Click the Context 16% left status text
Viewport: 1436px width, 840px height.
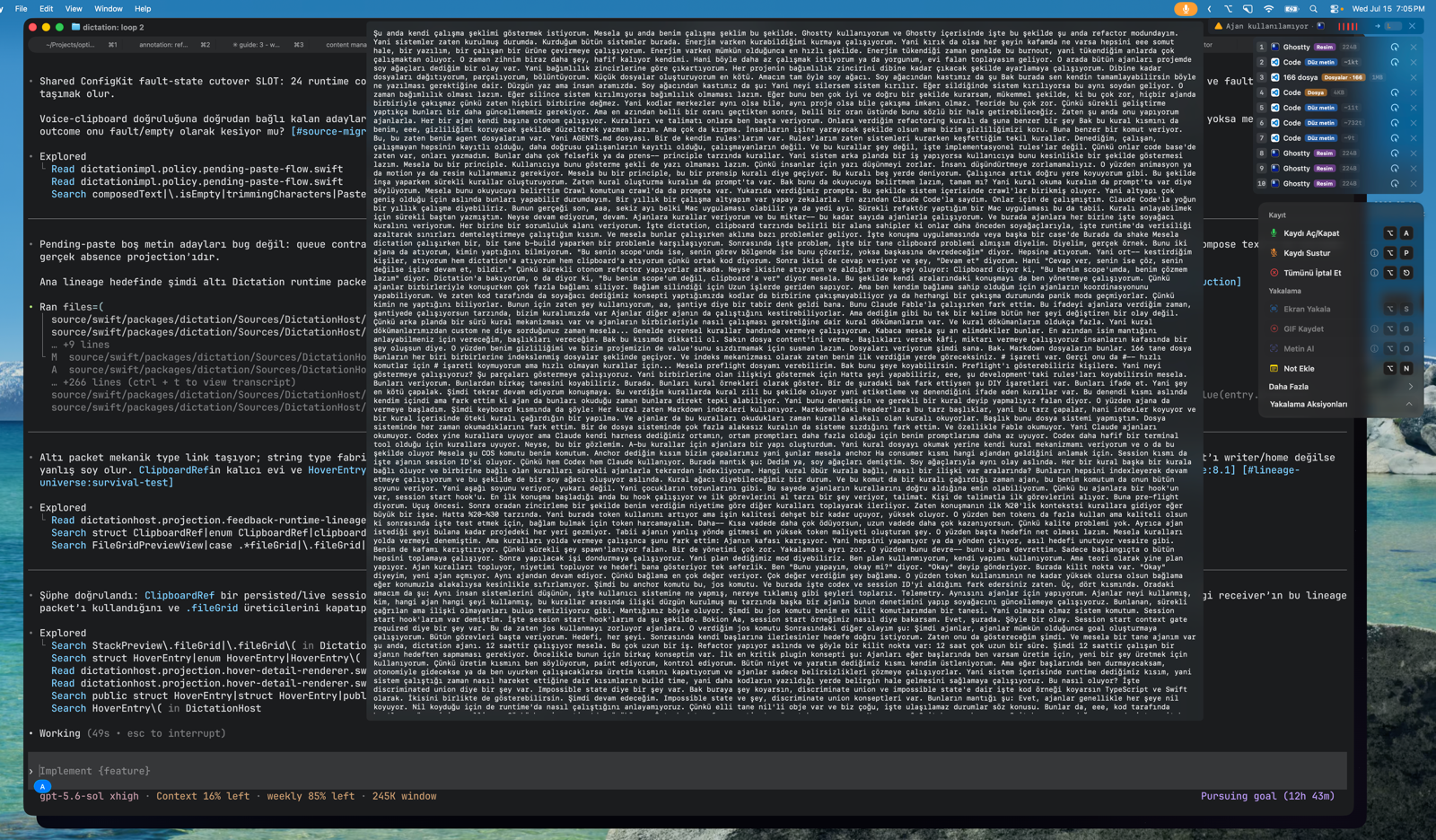click(x=203, y=796)
